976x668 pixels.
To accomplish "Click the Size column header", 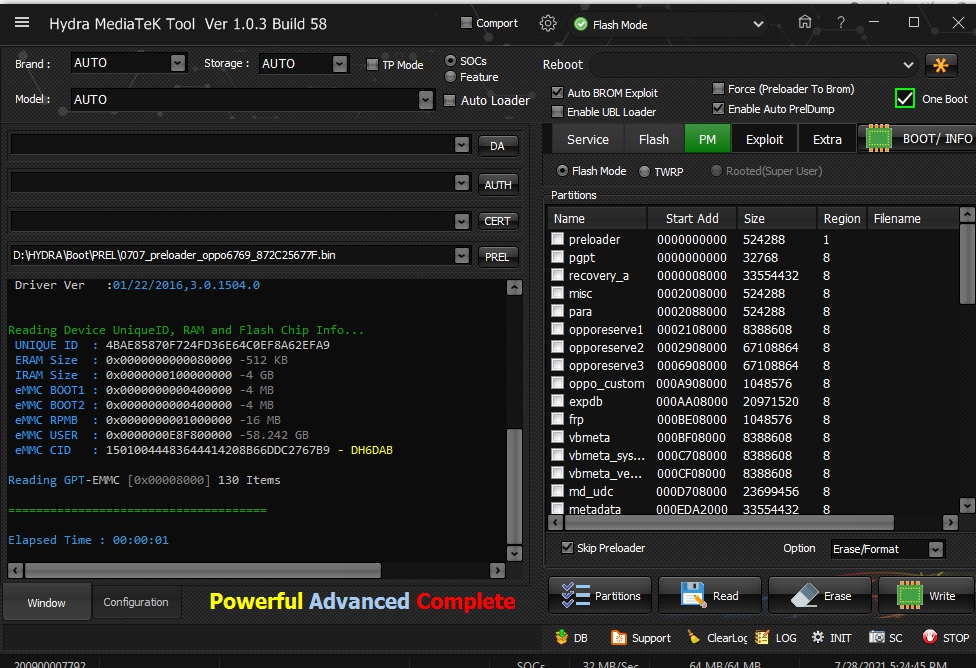I will 776,219.
